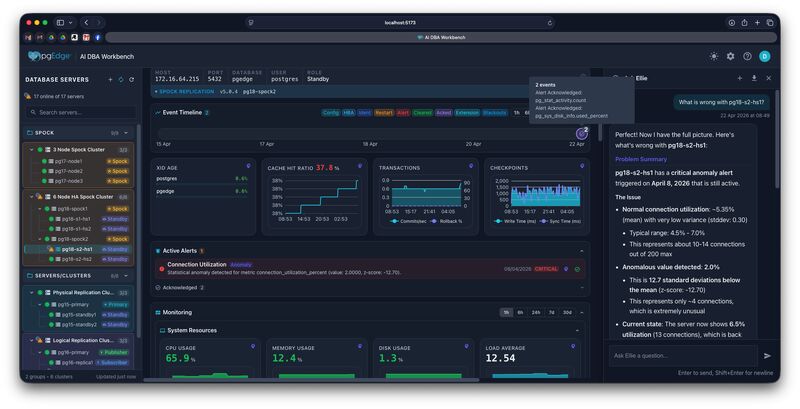Click the AI analysis icon on Memory Usage card
The image size is (800, 409).
[360, 346]
